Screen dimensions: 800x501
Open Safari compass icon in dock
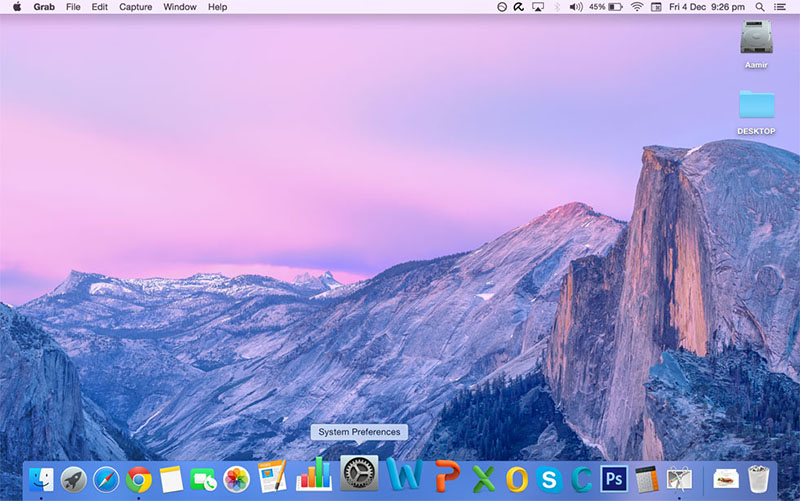coord(106,480)
